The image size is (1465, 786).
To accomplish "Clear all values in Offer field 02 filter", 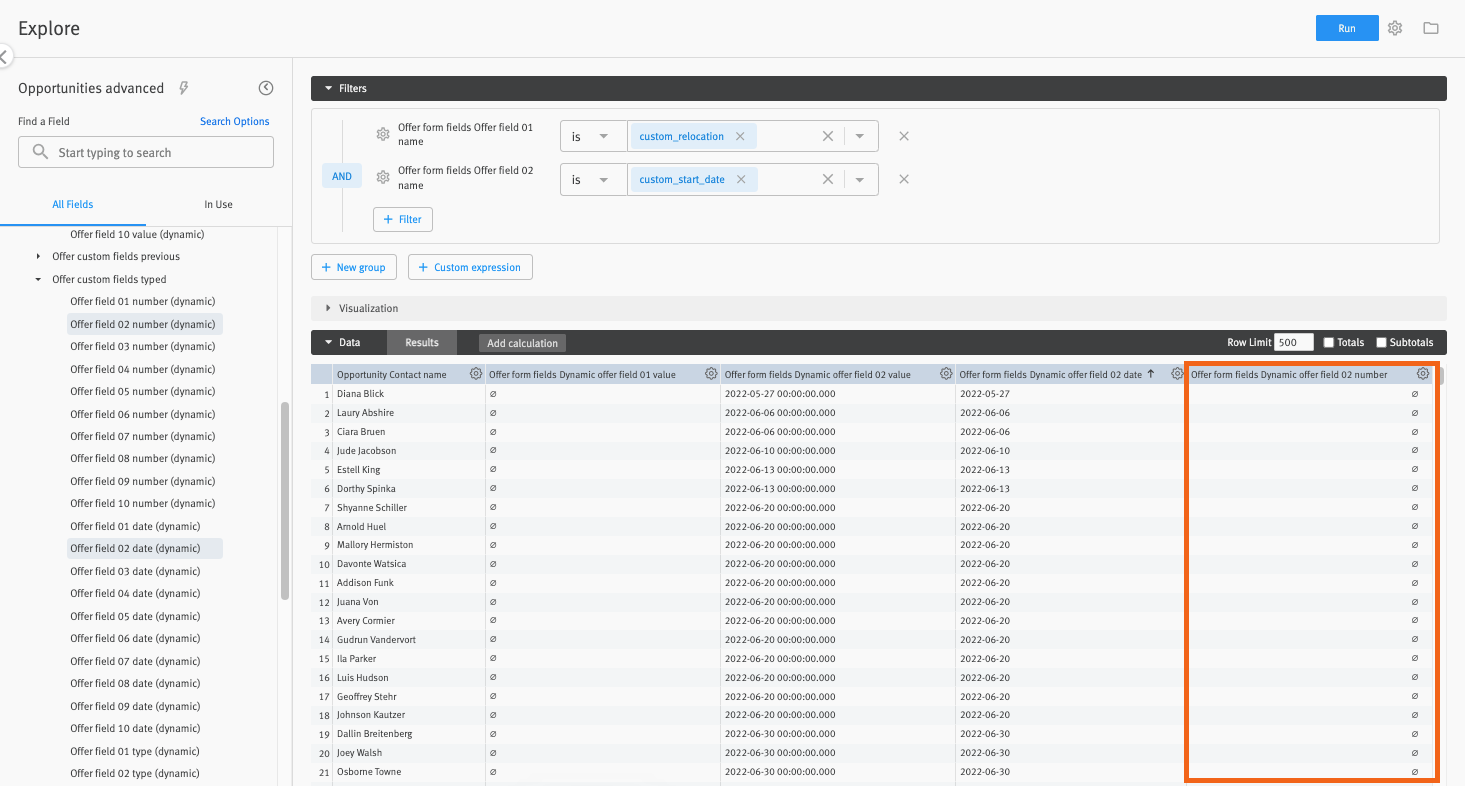I will (x=828, y=179).
